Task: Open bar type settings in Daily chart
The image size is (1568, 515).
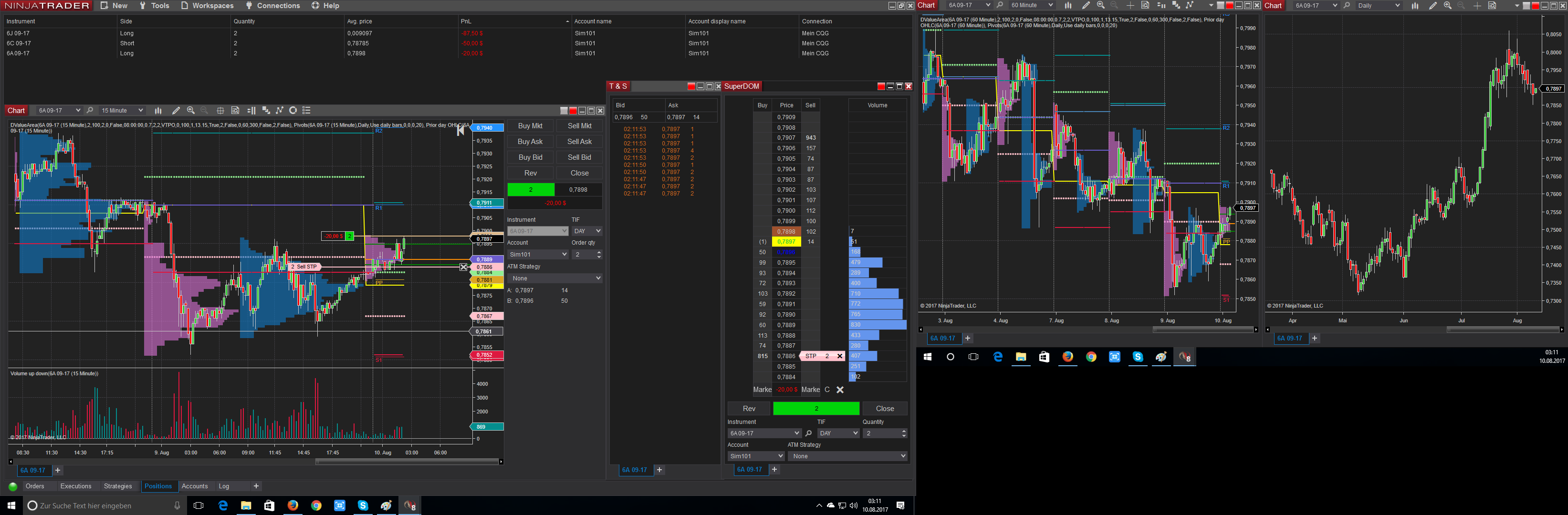Action: coord(1415,5)
